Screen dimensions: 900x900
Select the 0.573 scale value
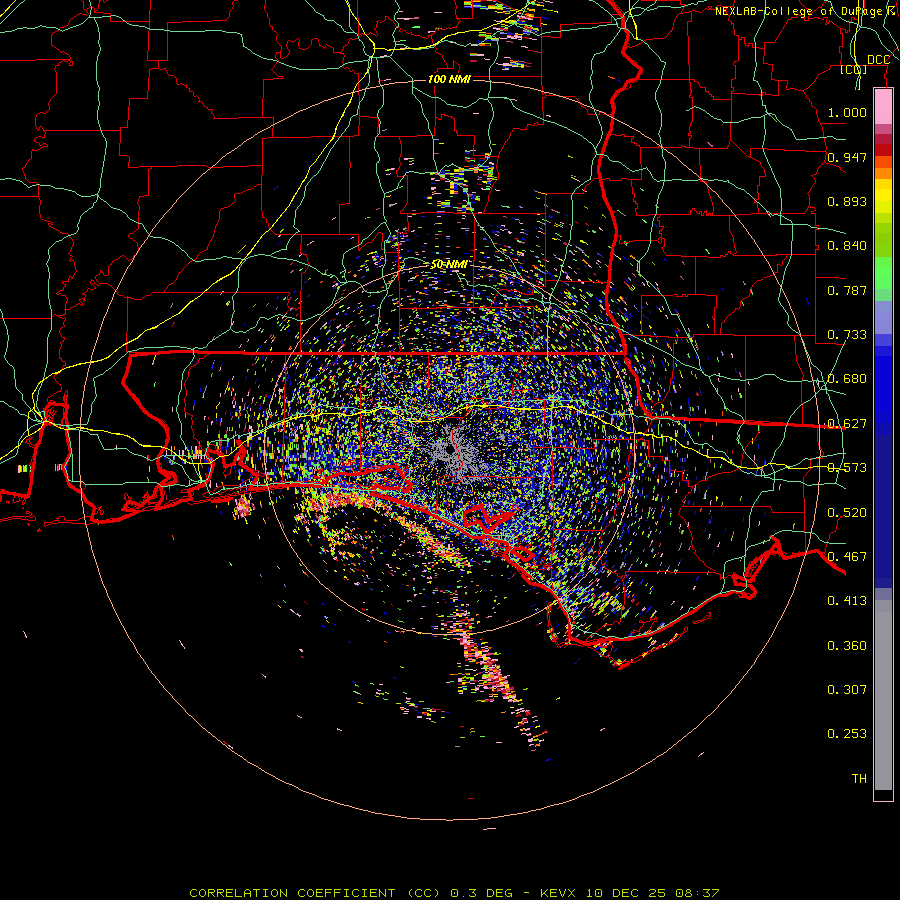click(847, 468)
